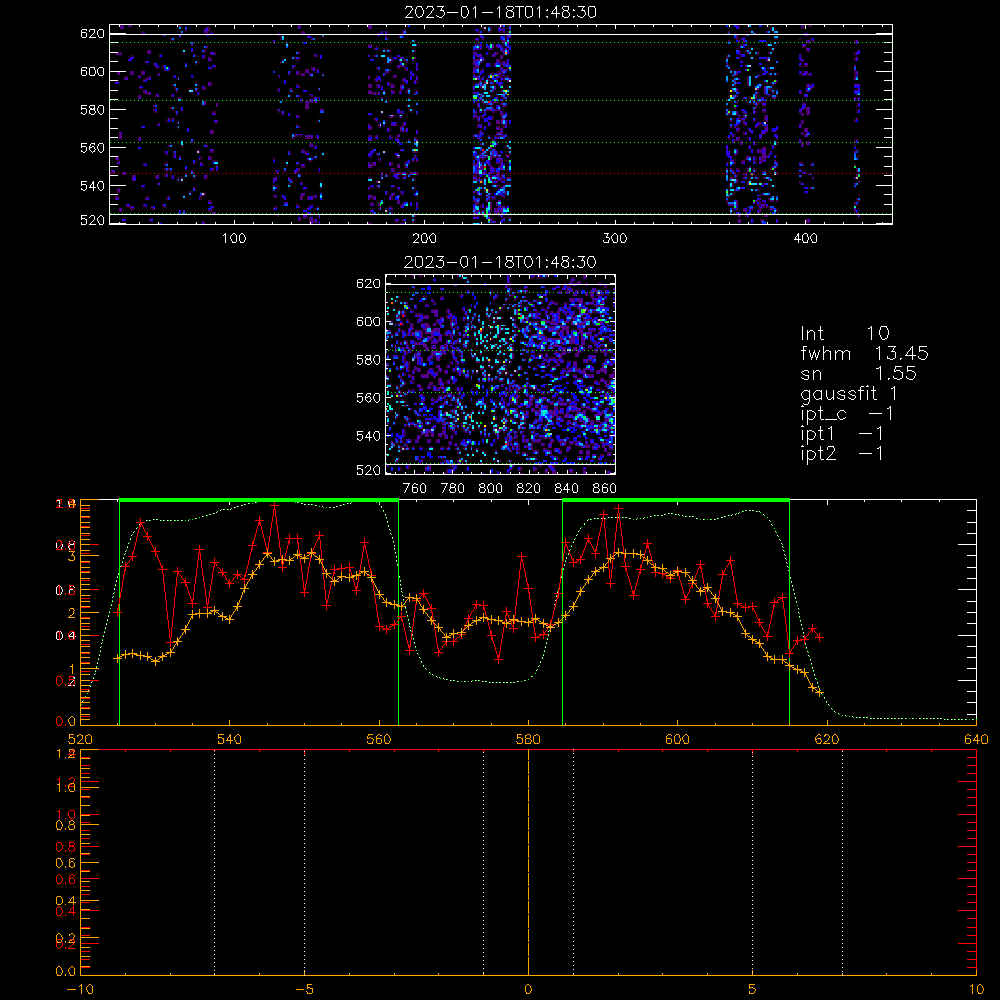The width and height of the screenshot is (1000, 1000).
Task: Click the orange x-axis label 600 of the profile plot
Action: pyautogui.click(x=677, y=739)
